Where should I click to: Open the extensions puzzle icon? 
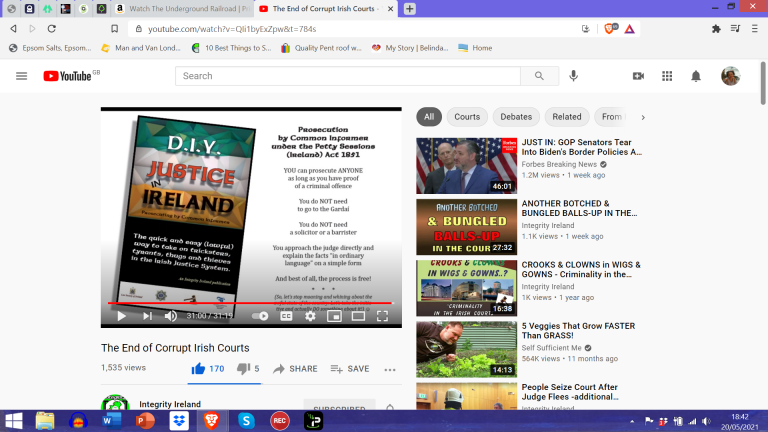coord(716,29)
